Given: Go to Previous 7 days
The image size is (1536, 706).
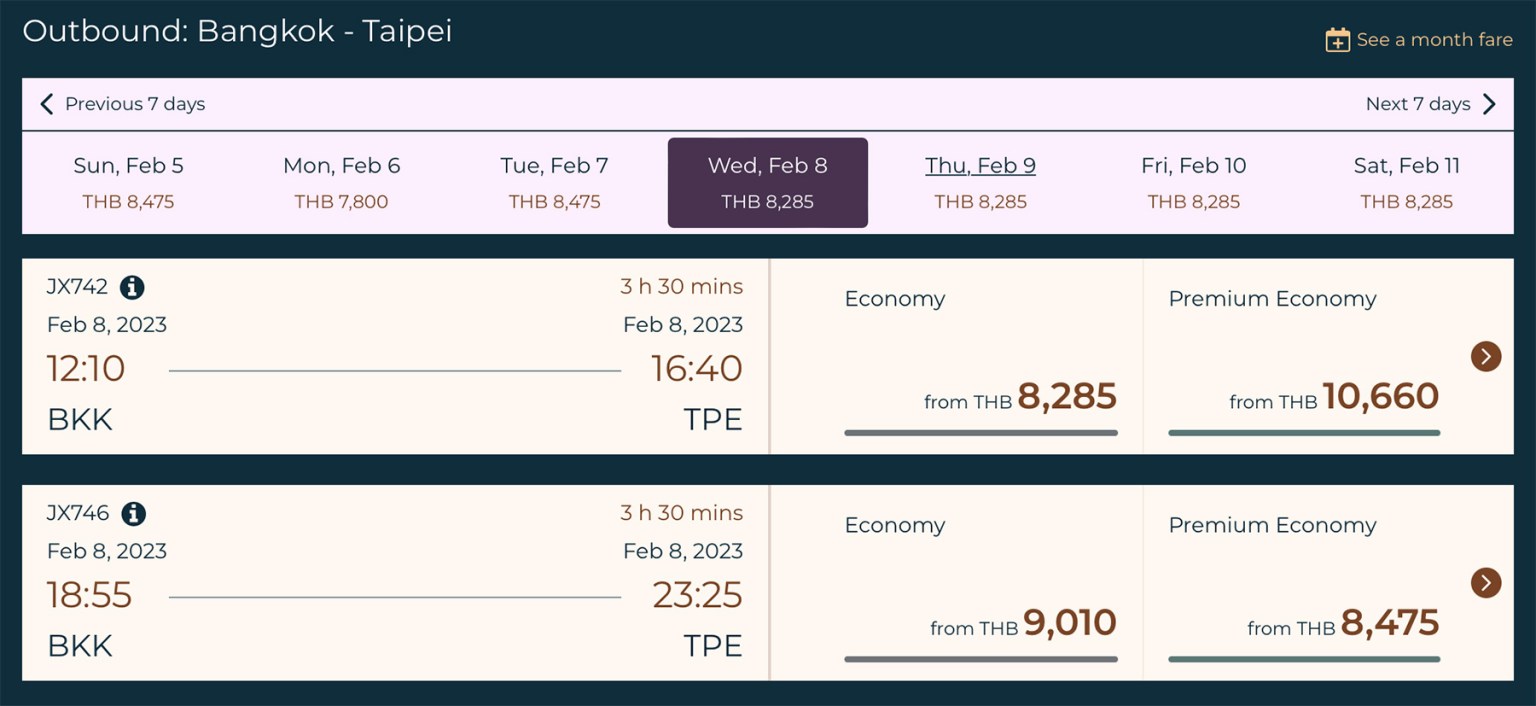Looking at the screenshot, I should point(134,104).
